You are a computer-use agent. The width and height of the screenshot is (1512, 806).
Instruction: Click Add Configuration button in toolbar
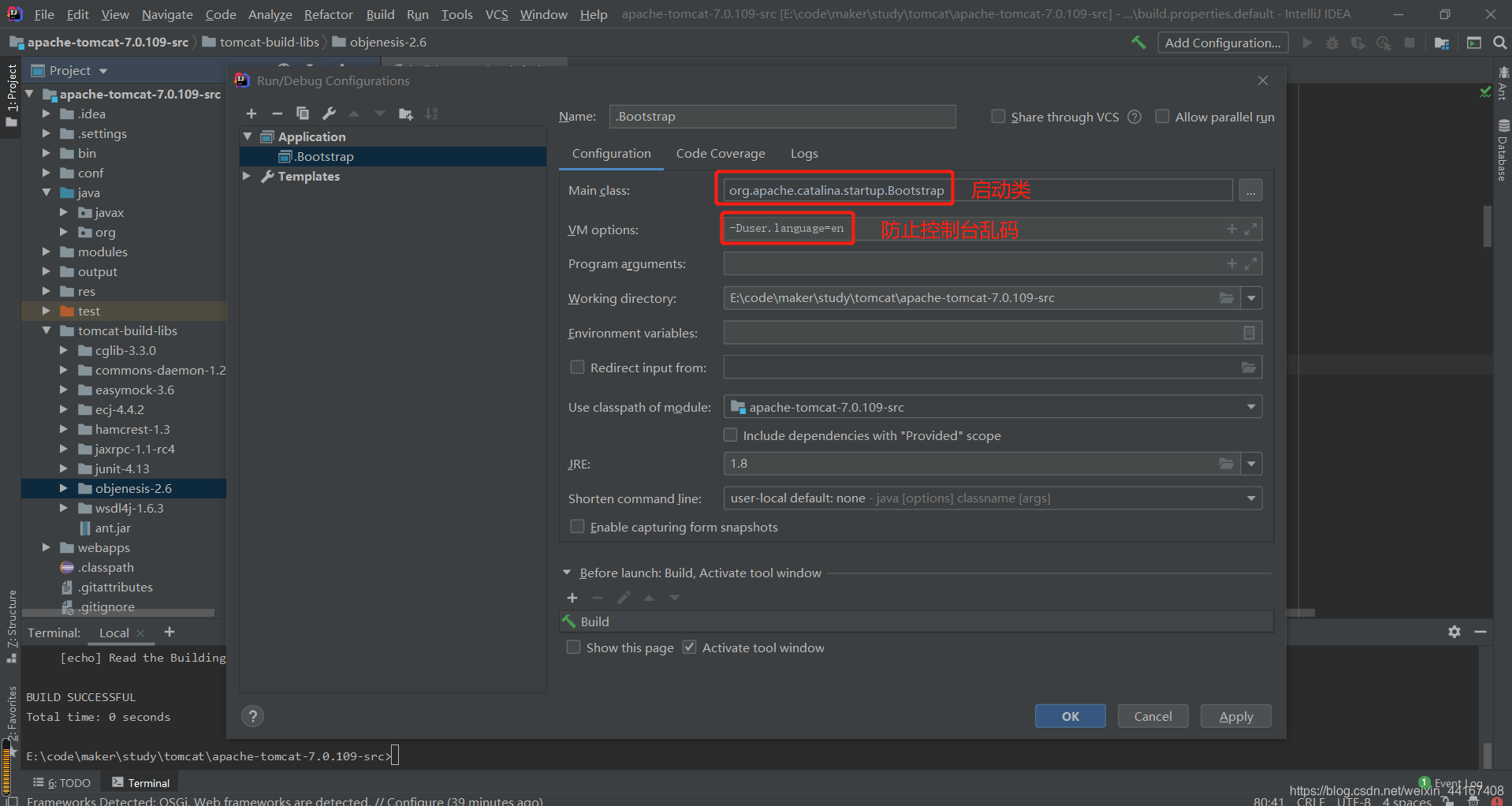[x=1223, y=43]
